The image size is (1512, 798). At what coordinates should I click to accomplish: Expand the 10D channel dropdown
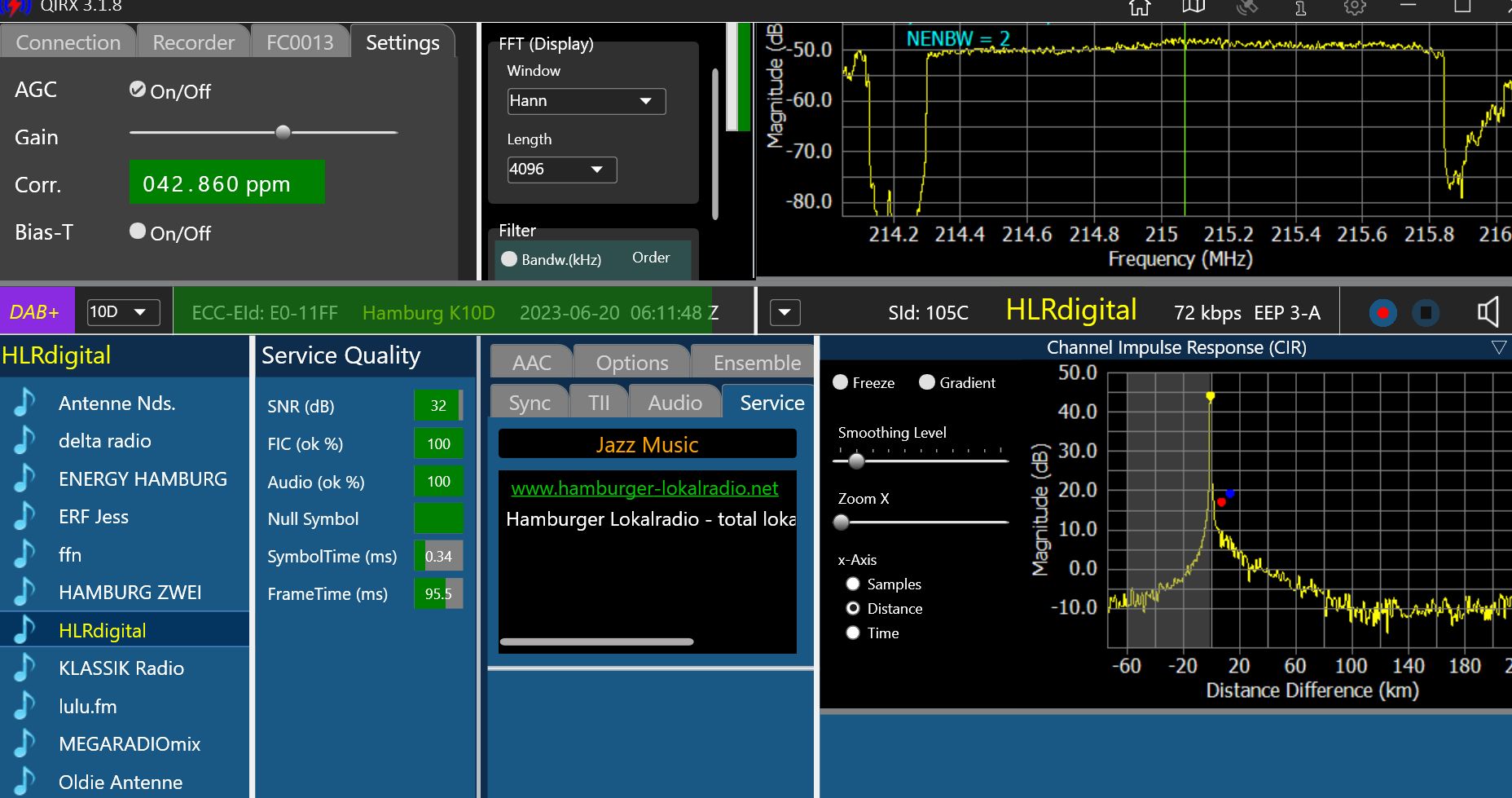pyautogui.click(x=123, y=312)
